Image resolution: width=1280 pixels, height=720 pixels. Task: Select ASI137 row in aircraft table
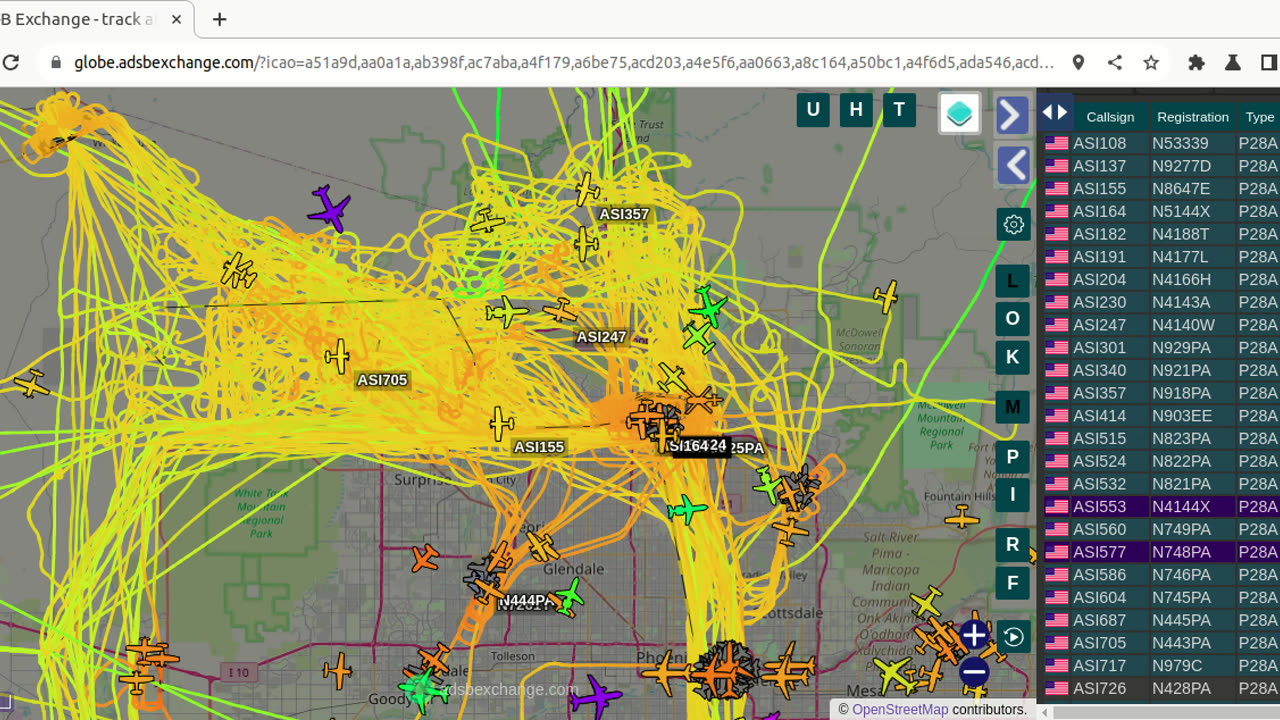click(x=1160, y=166)
